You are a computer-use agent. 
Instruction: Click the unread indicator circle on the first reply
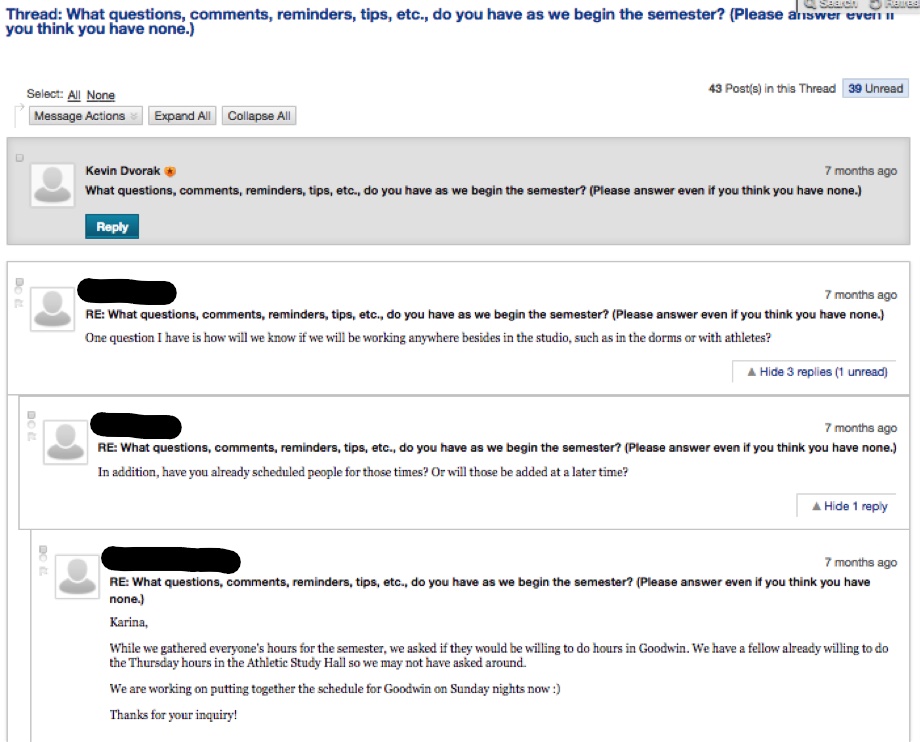click(x=18, y=290)
